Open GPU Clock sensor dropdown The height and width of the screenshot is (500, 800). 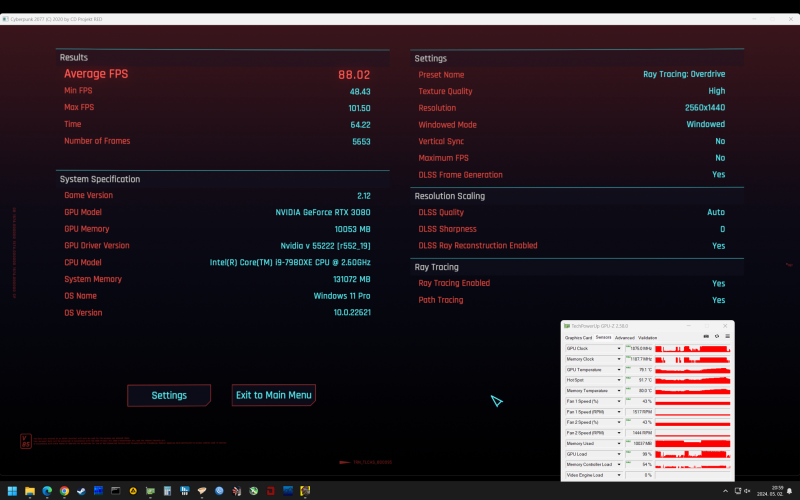pos(619,348)
